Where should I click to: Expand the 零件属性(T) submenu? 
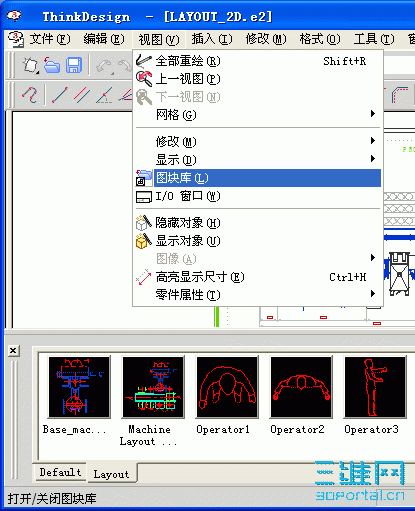(258, 295)
